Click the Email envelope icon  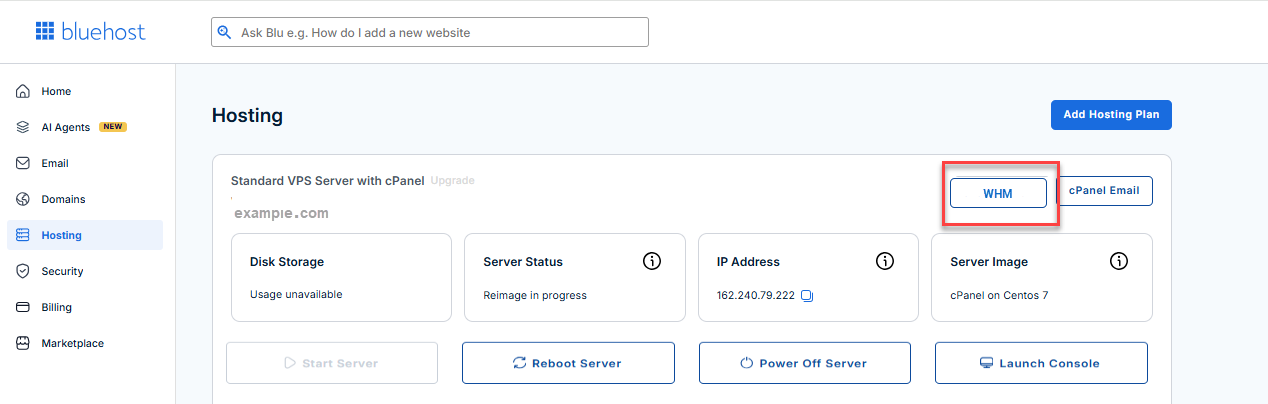point(23,163)
